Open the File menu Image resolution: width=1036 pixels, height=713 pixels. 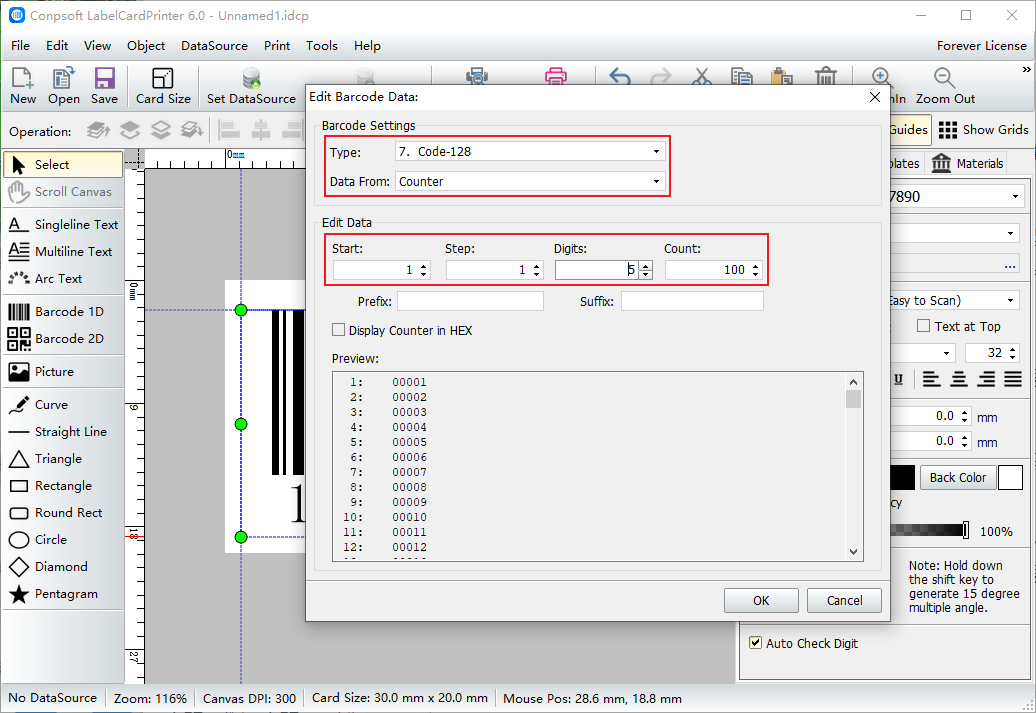click(20, 46)
